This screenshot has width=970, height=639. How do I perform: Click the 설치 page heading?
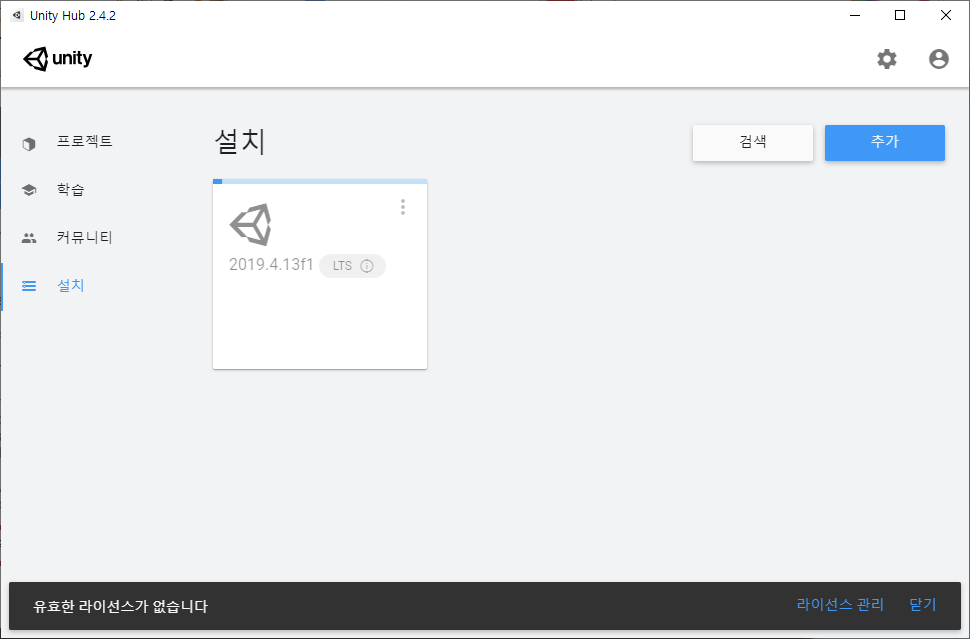pos(240,142)
